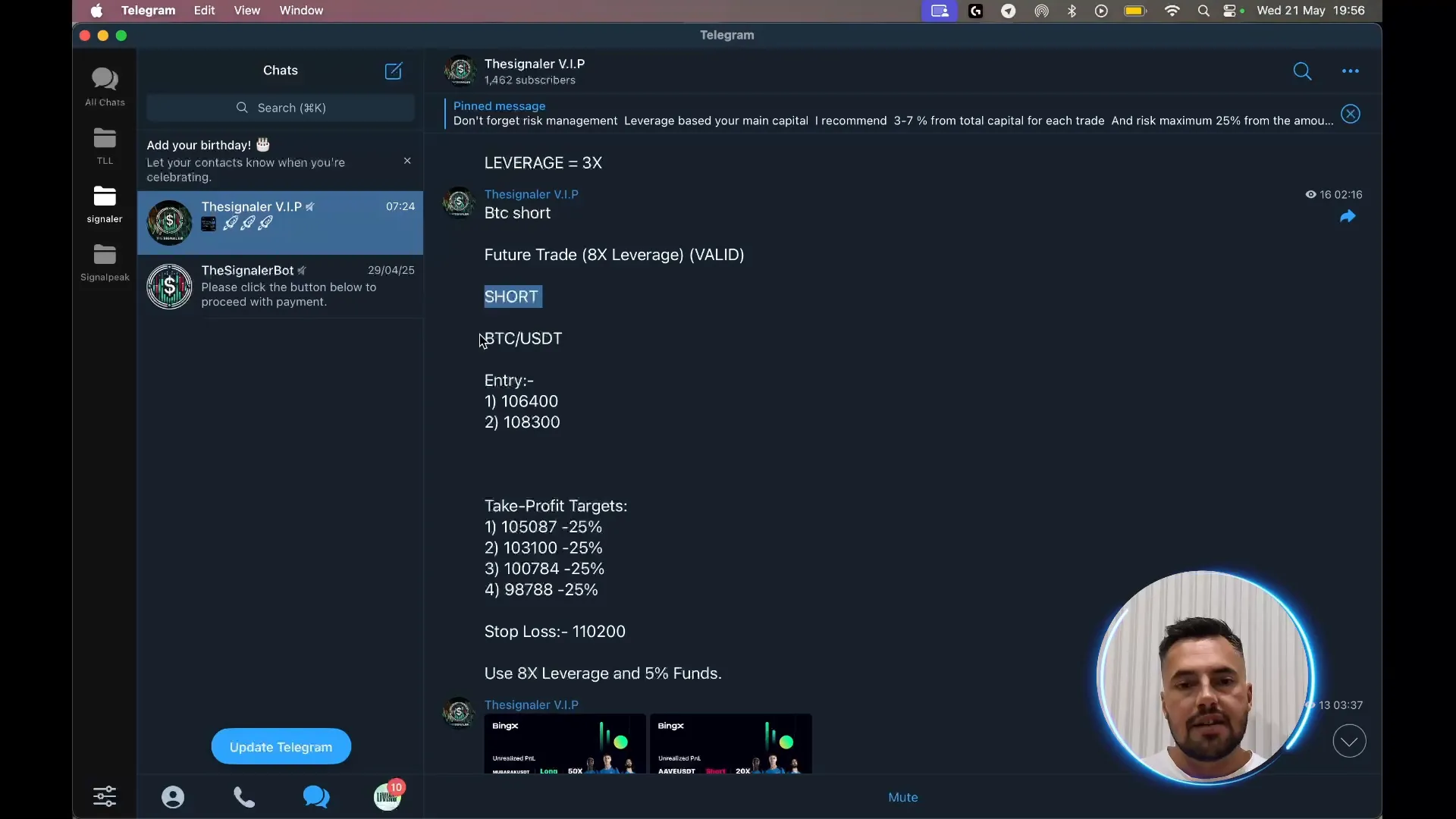The height and width of the screenshot is (819, 1456).
Task: Mute the Thesignaler V.I.P channel
Action: point(902,797)
